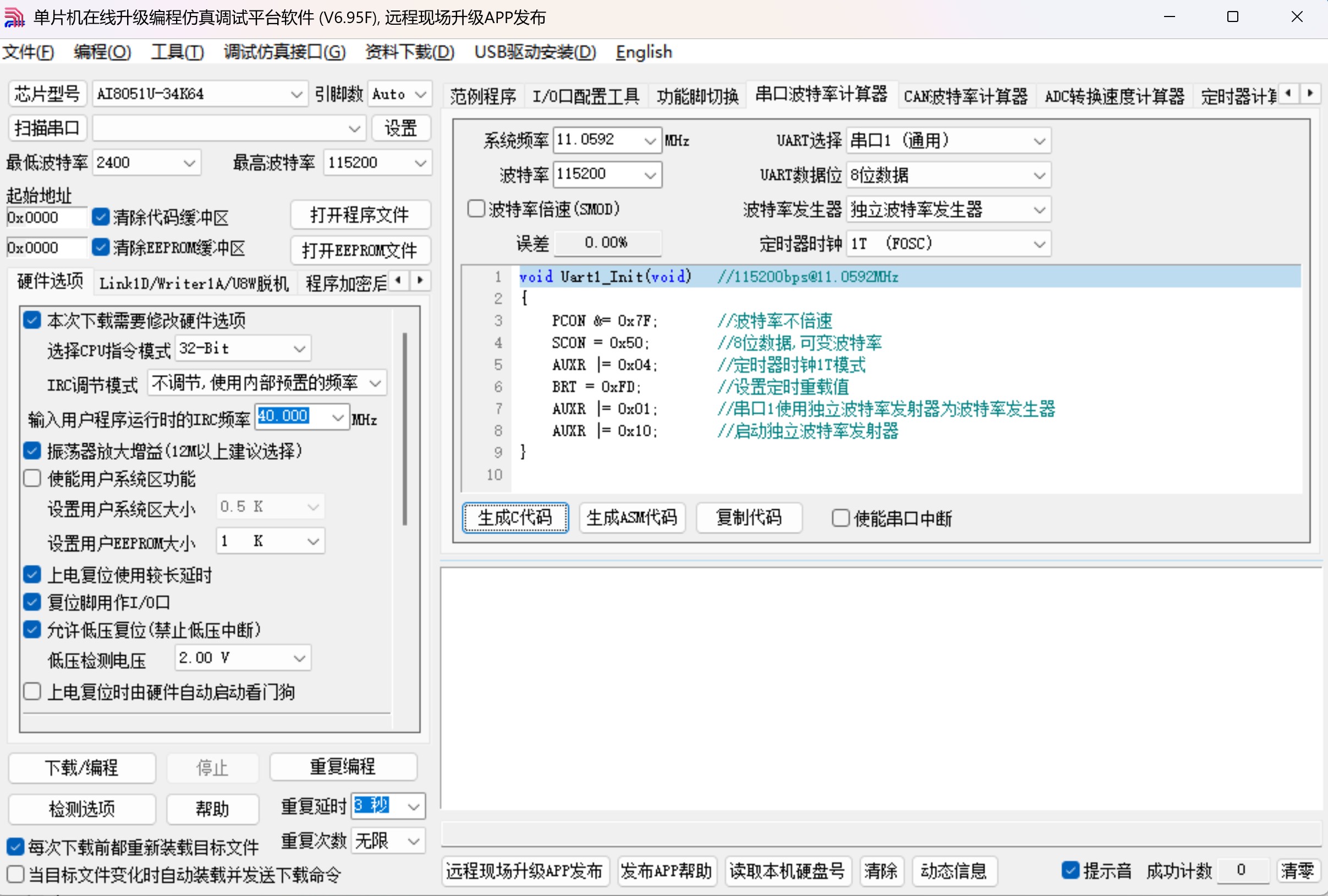Screen dimensions: 1328x896
Task: Switch to 范例程序 tab
Action: pos(483,96)
